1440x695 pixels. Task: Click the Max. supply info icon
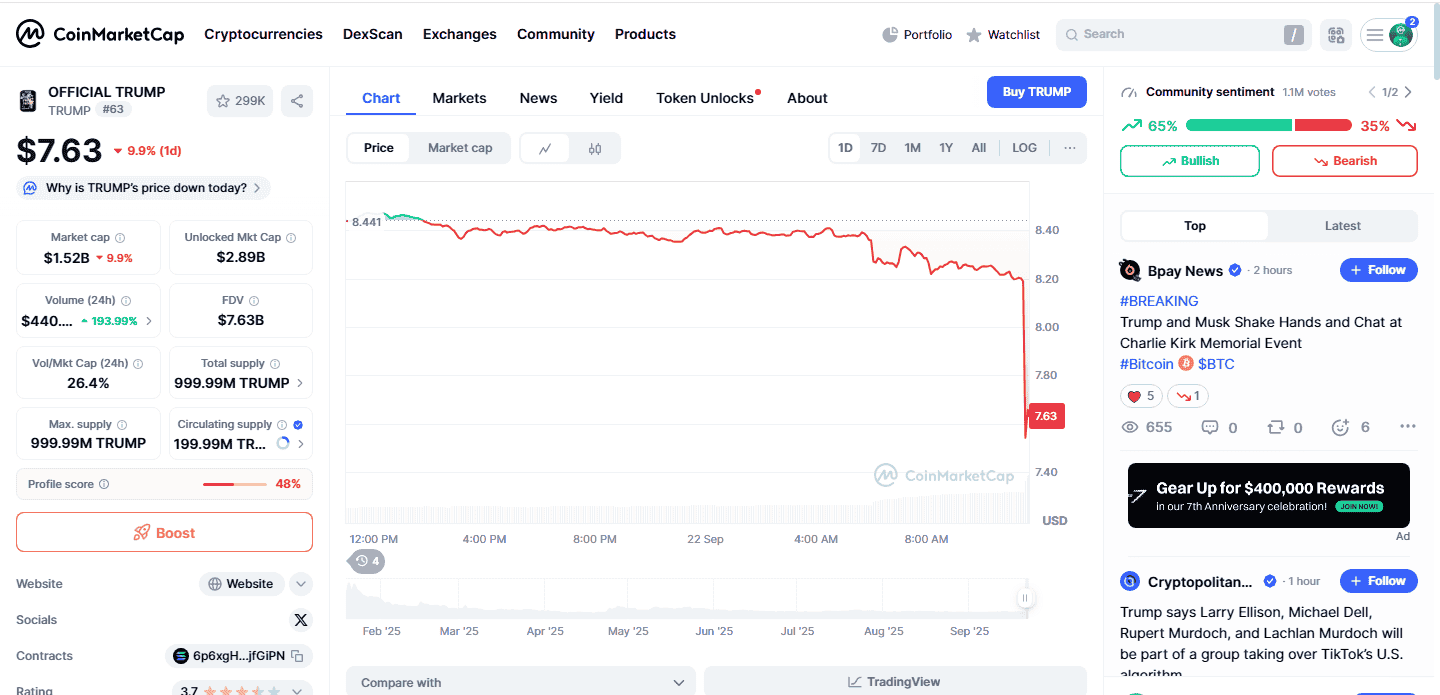(x=122, y=425)
